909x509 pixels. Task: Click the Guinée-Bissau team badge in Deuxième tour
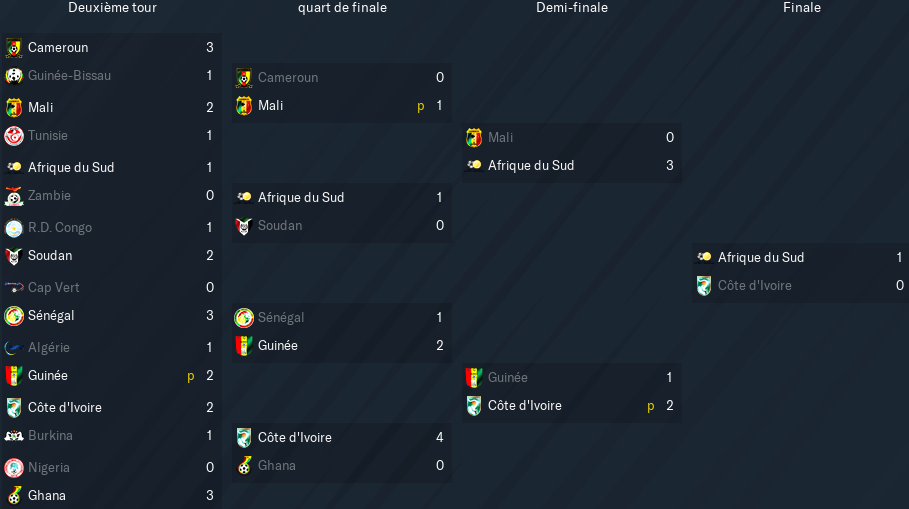point(14,76)
